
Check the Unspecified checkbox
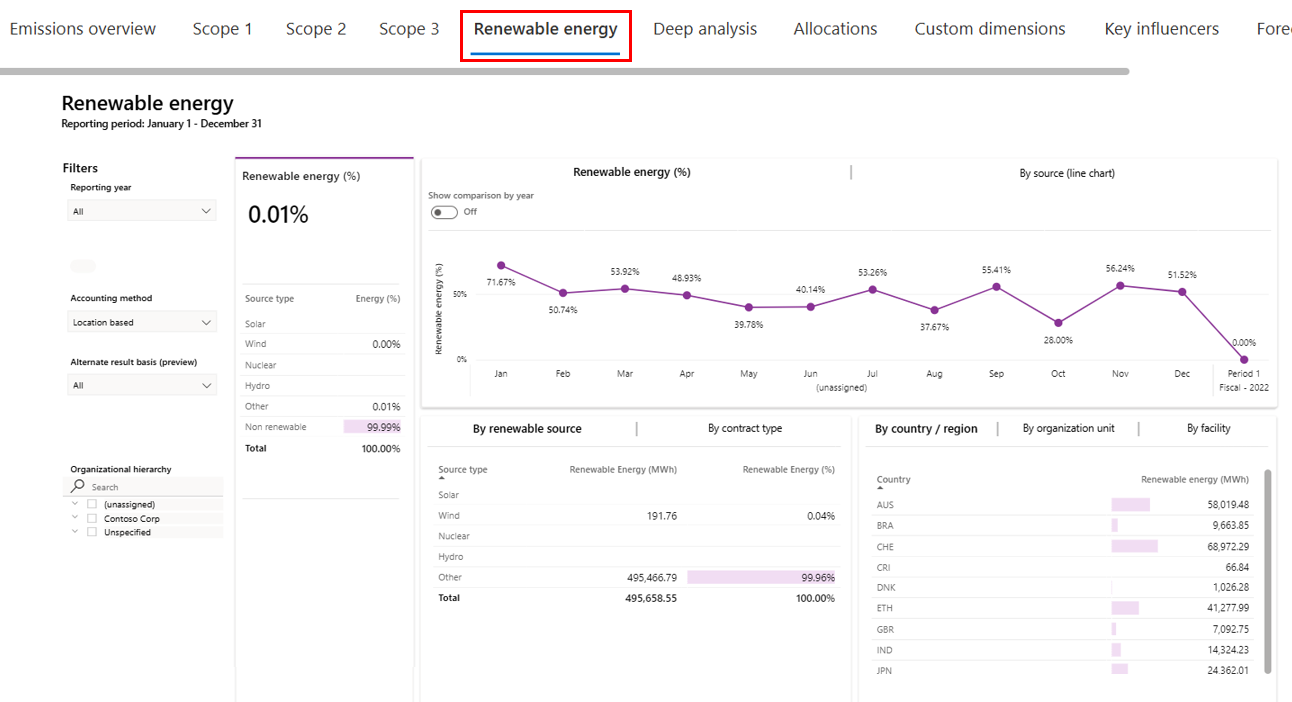click(91, 531)
